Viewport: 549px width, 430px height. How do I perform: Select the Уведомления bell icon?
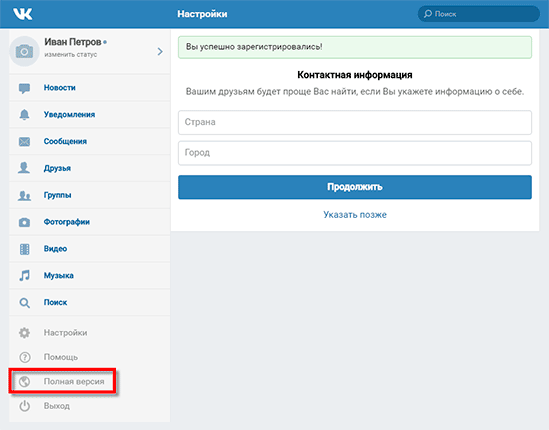click(x=24, y=115)
